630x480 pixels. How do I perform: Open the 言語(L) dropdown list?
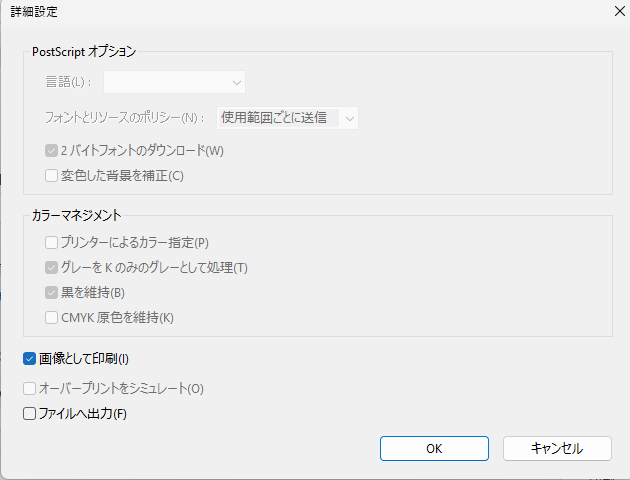175,82
